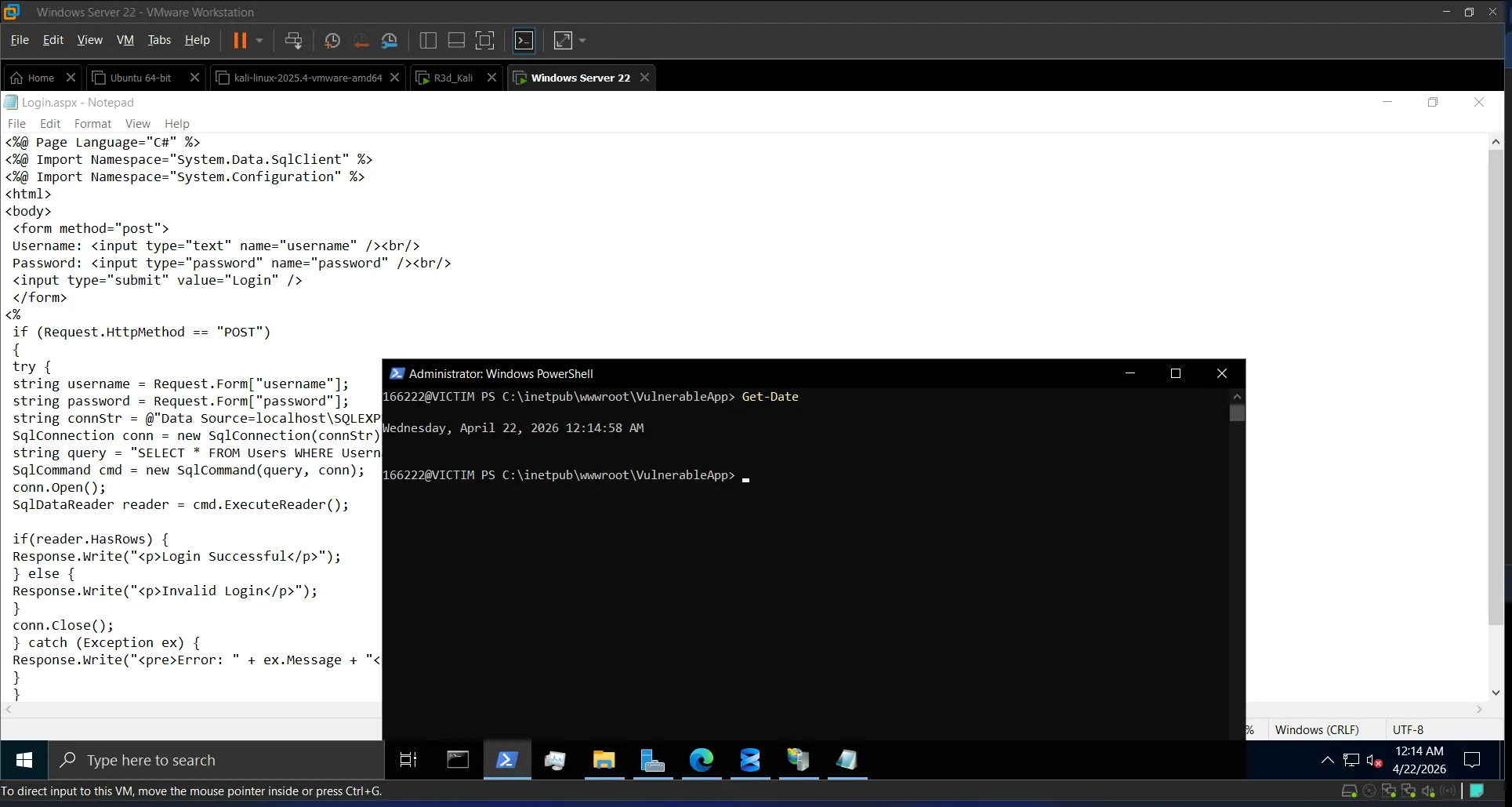
Task: Open Microsoft Edge from taskbar
Action: 702,760
